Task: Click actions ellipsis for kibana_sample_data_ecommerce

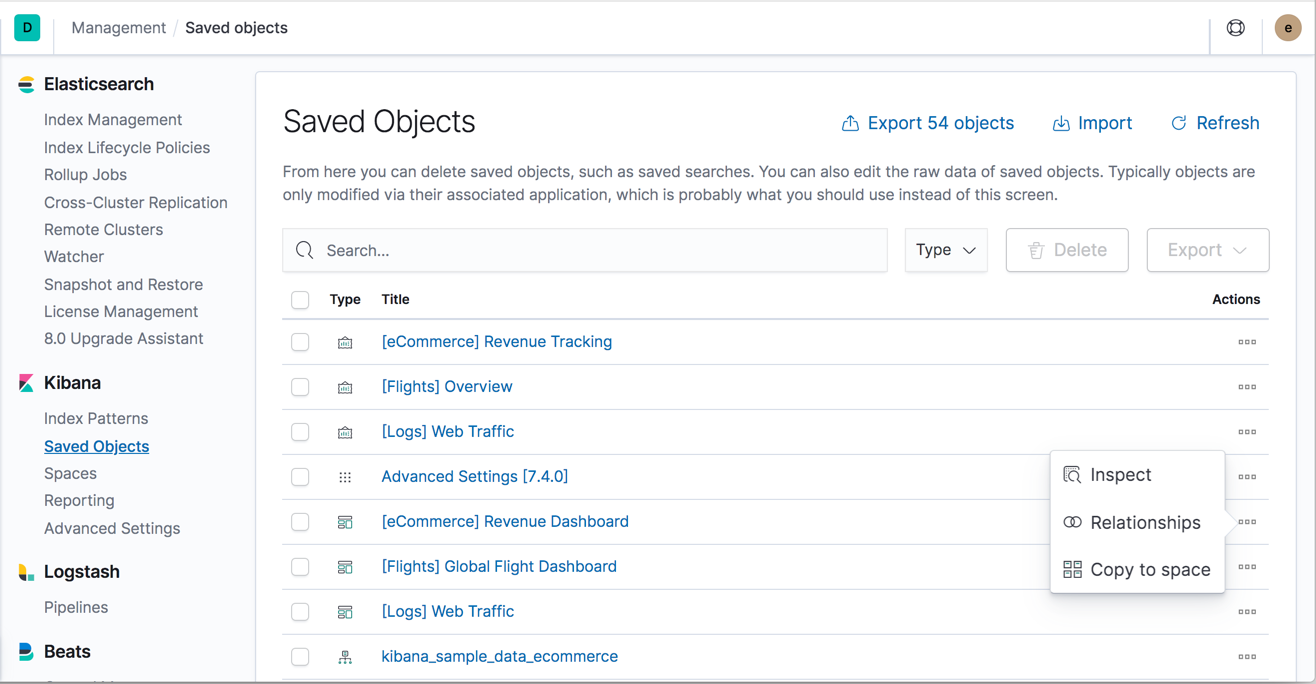Action: coord(1246,657)
